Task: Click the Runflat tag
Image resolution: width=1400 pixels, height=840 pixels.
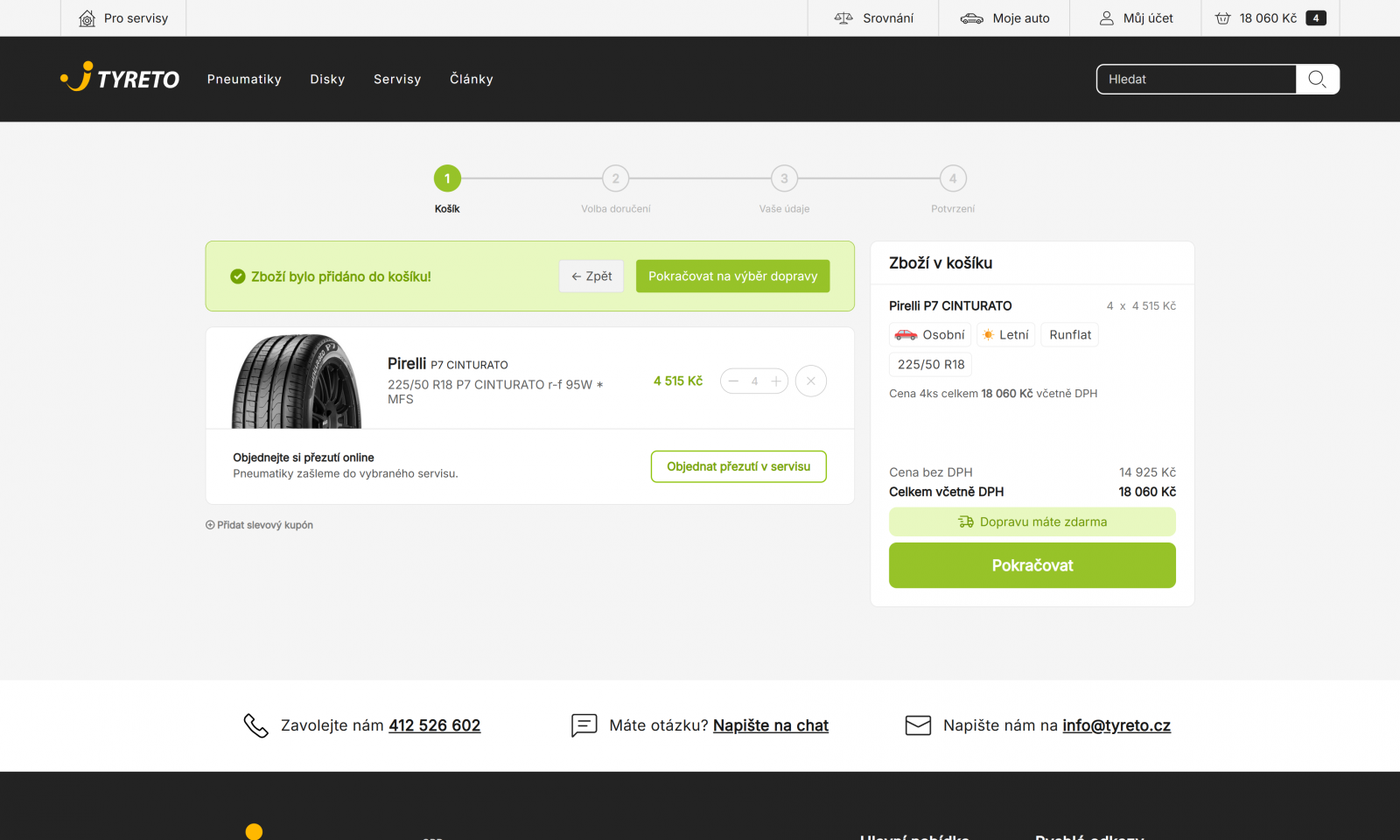Action: [x=1070, y=335]
